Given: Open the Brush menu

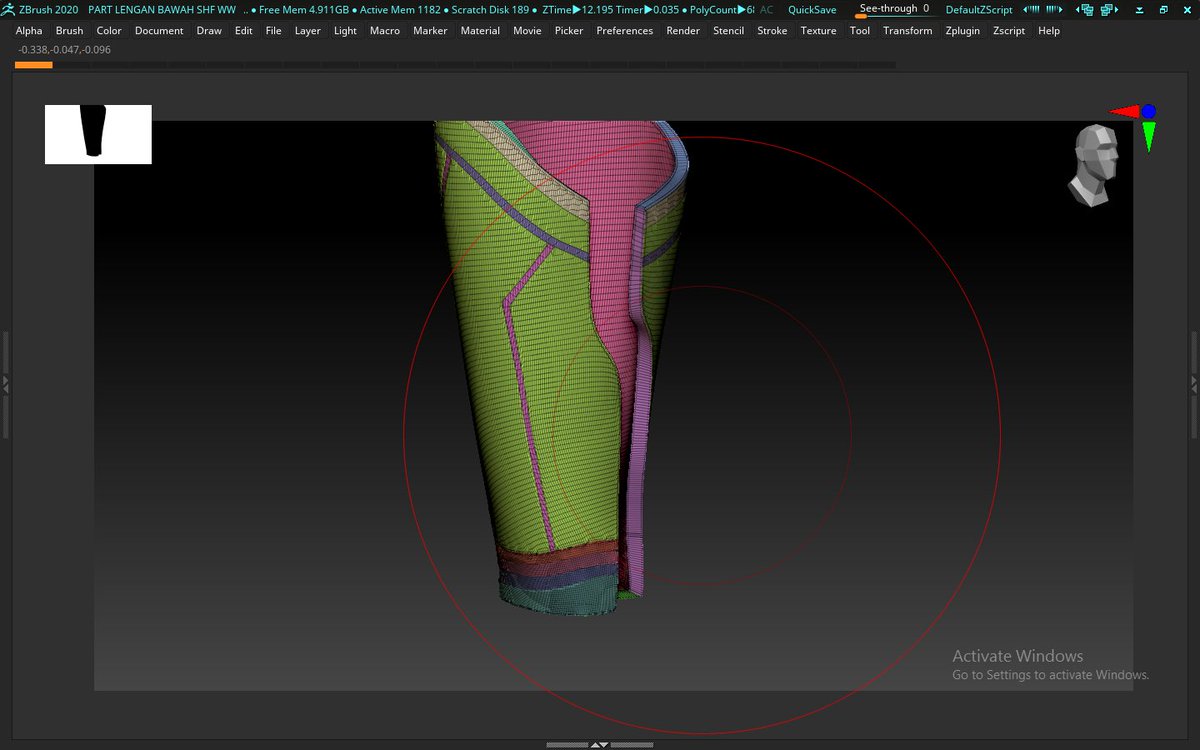Looking at the screenshot, I should (x=70, y=31).
